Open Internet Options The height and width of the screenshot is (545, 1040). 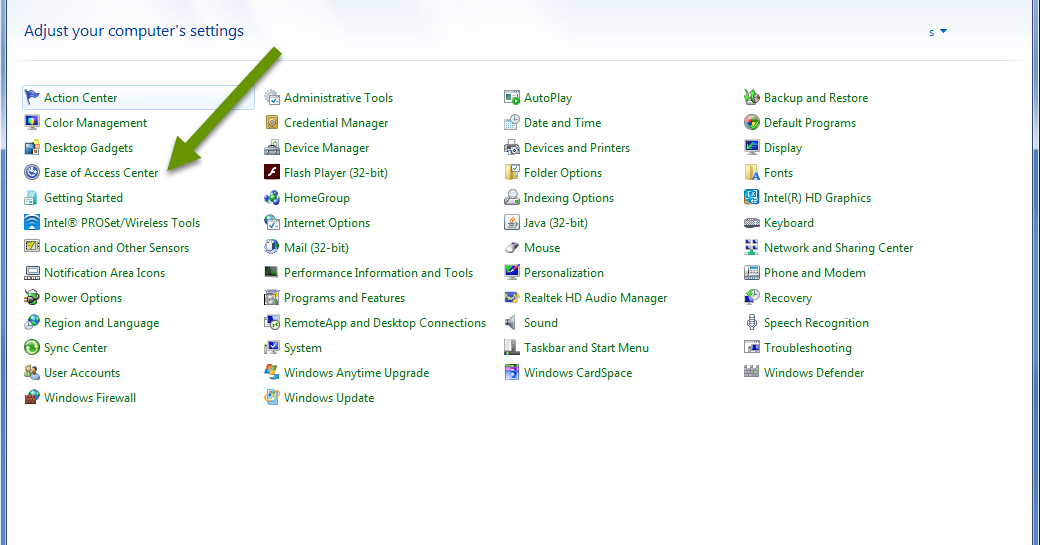click(x=327, y=223)
